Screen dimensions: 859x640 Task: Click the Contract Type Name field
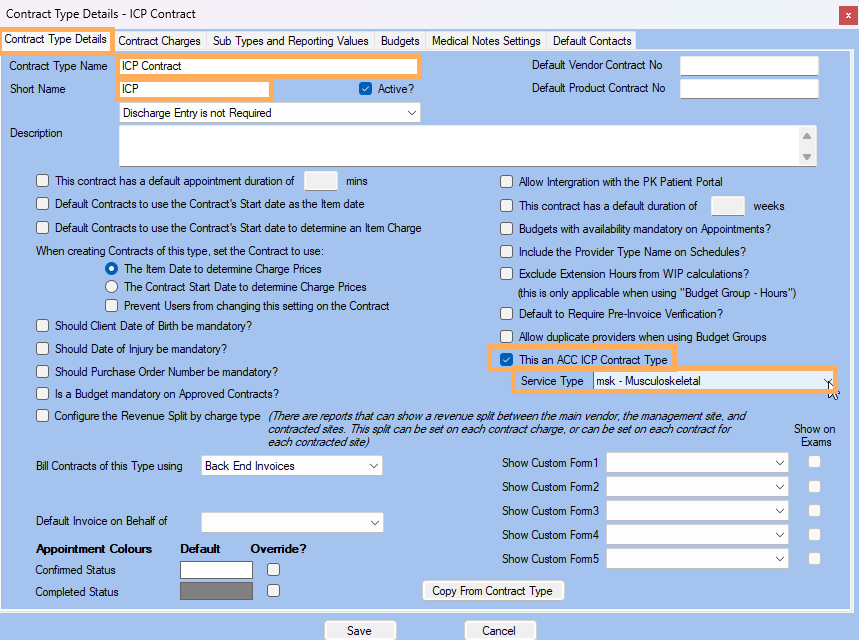268,66
